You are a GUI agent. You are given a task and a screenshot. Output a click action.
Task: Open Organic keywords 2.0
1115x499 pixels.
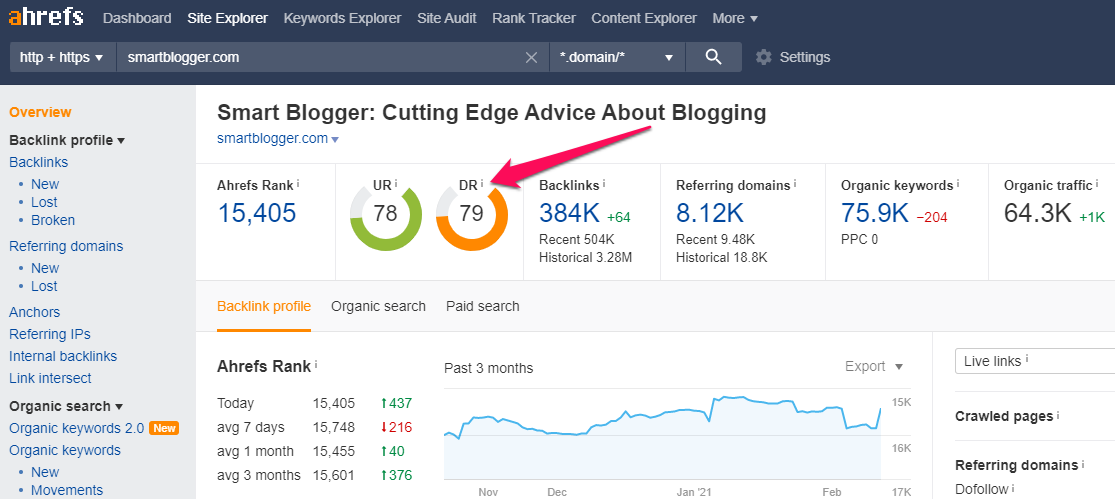pyautogui.click(x=77, y=428)
